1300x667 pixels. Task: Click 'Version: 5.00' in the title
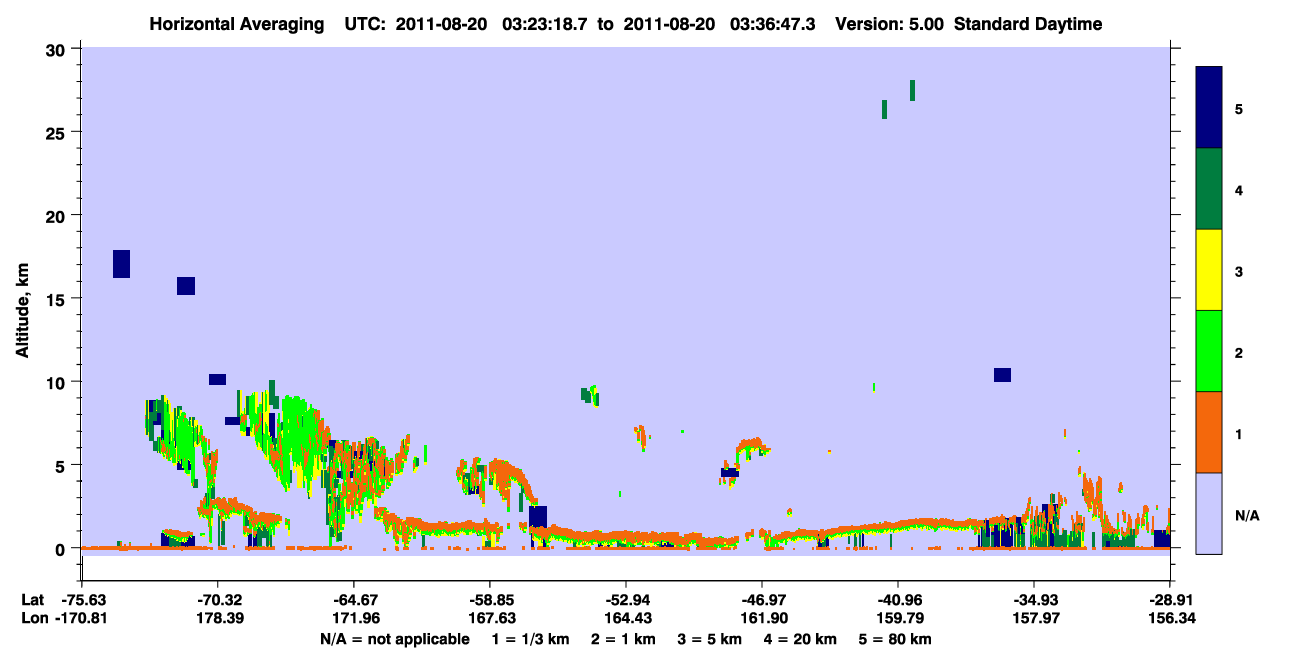[x=888, y=24]
